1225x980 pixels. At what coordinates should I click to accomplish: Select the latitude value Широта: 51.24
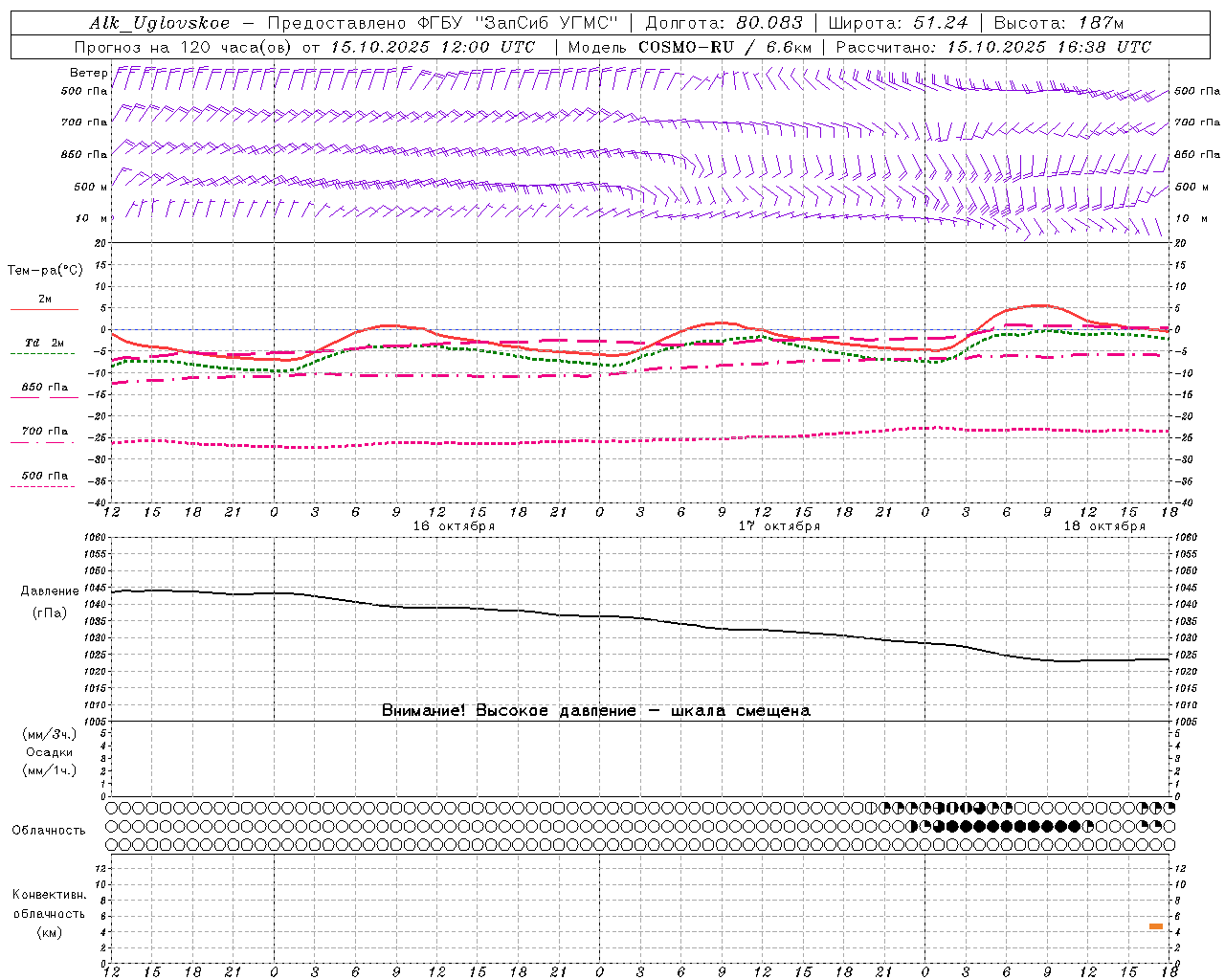899,23
